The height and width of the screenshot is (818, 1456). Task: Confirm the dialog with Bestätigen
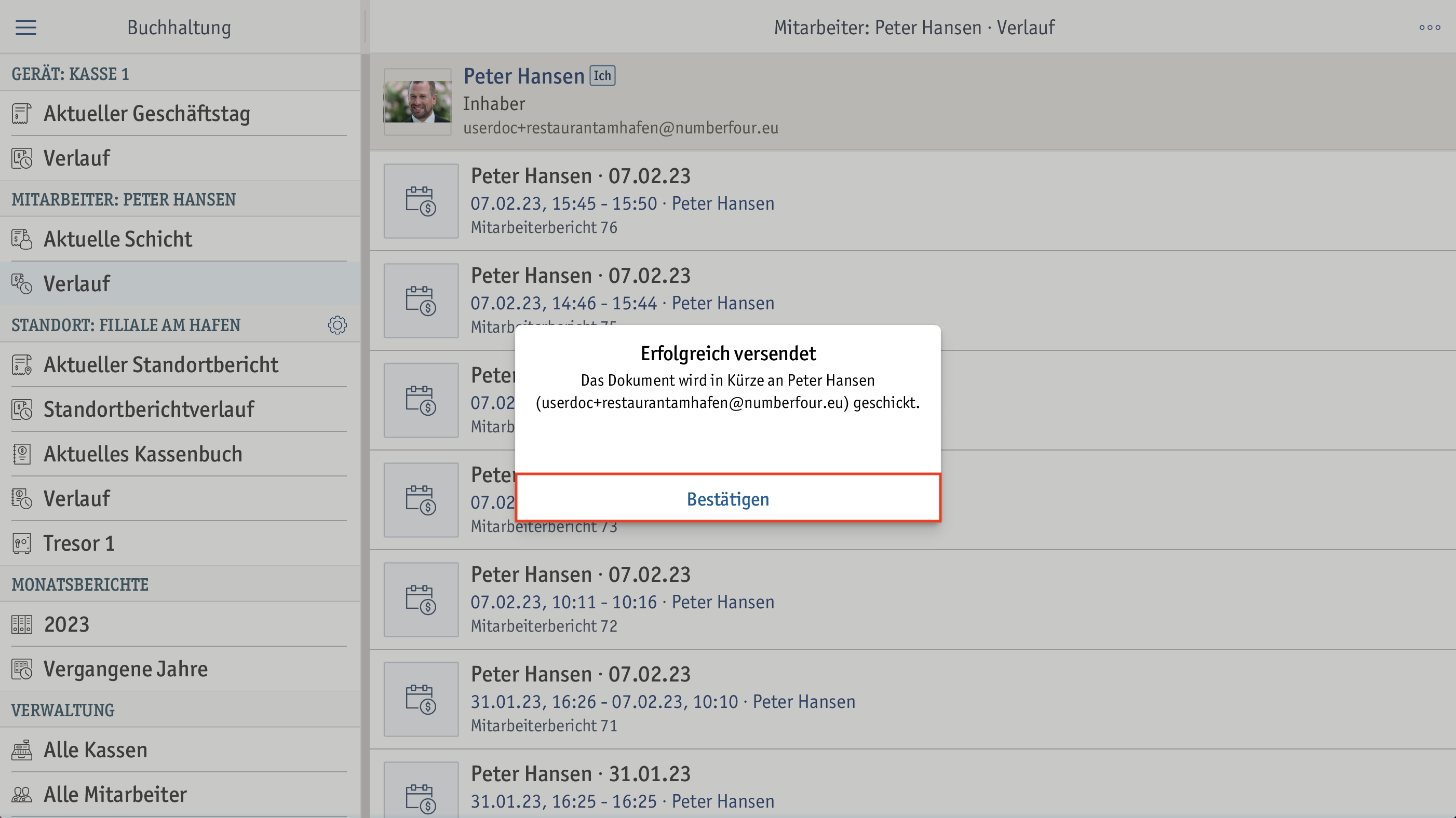coord(728,498)
